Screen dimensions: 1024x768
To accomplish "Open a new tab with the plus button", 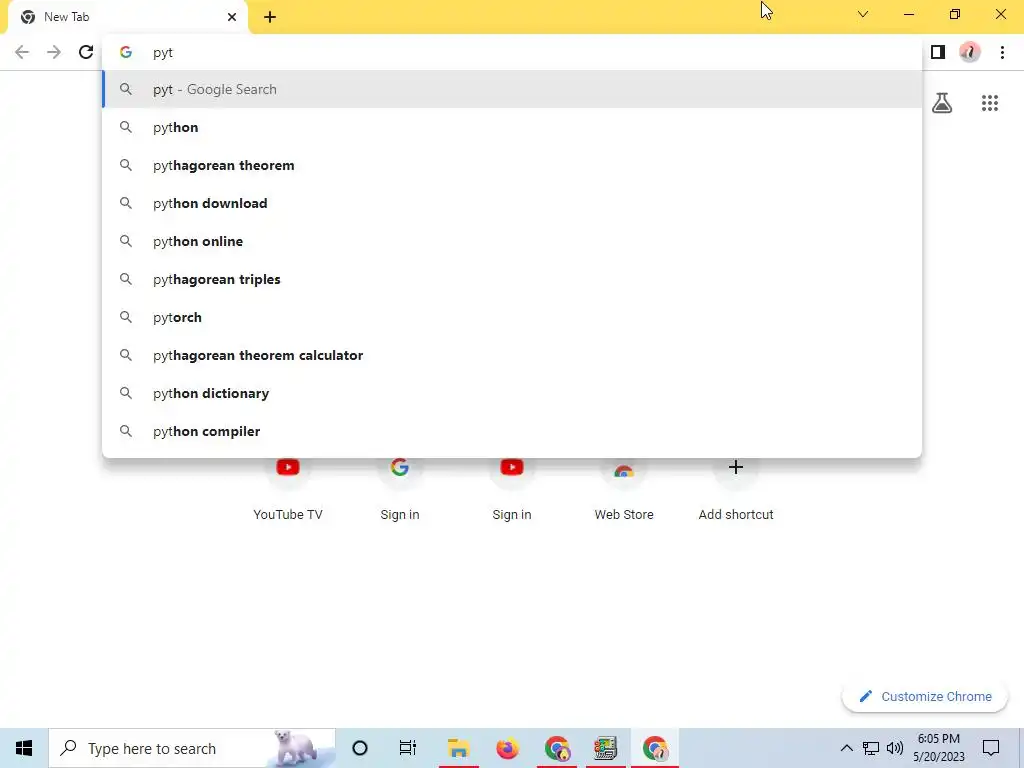I will coord(270,17).
